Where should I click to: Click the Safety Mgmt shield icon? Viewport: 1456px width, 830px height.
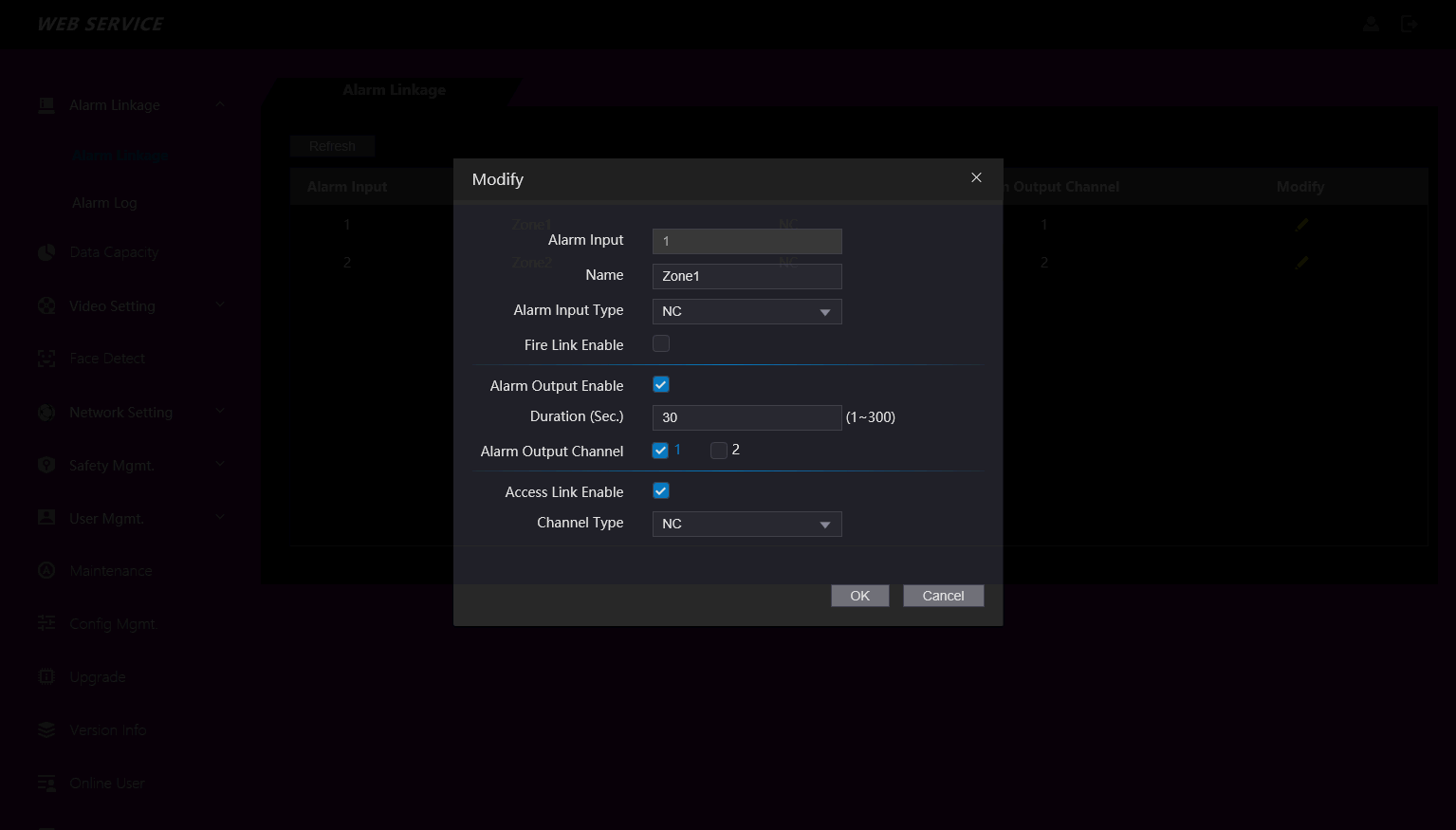point(46,465)
